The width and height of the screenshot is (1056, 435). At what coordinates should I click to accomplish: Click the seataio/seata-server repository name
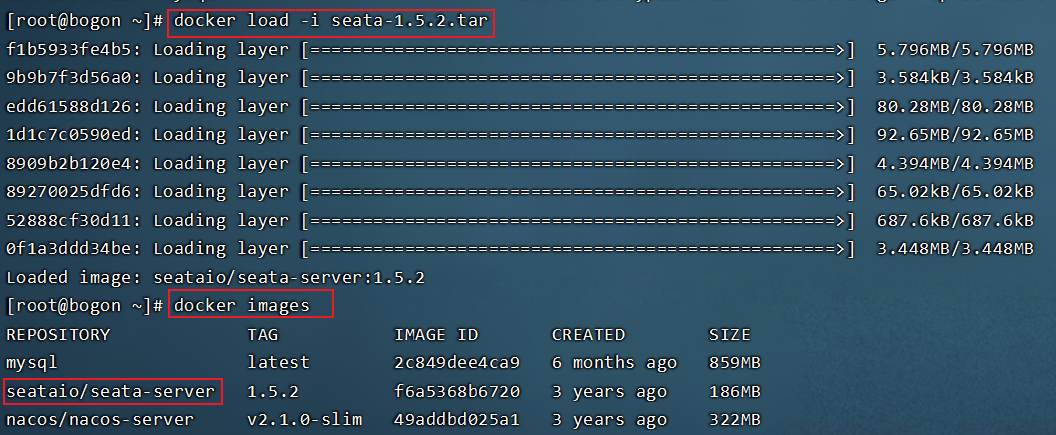pyautogui.click(x=110, y=391)
